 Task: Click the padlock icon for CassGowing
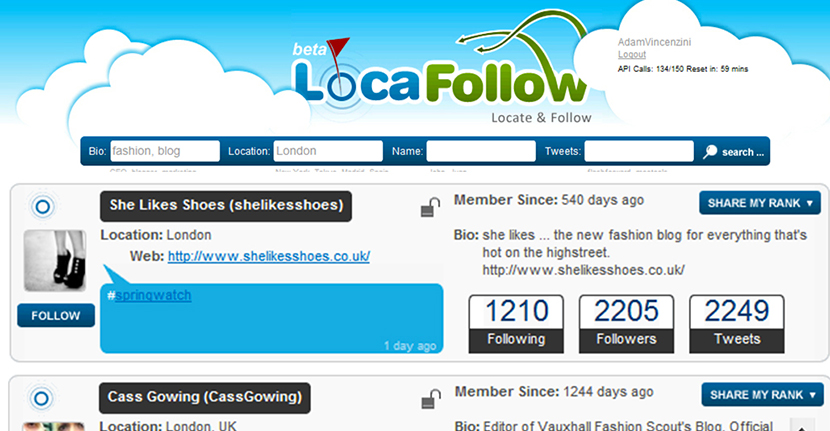[431, 399]
